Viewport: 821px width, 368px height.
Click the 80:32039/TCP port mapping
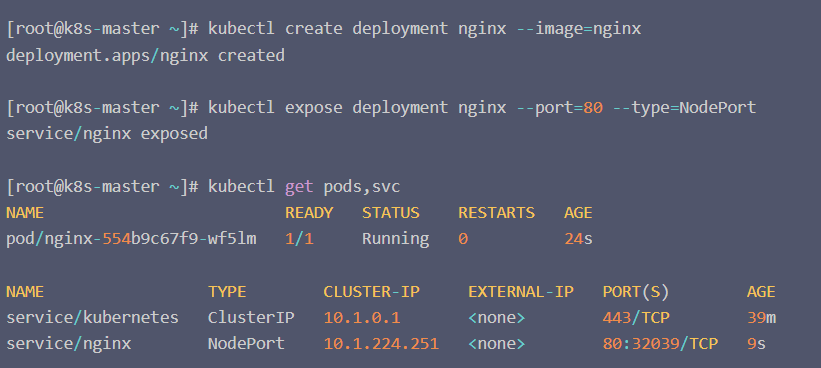(x=660, y=344)
